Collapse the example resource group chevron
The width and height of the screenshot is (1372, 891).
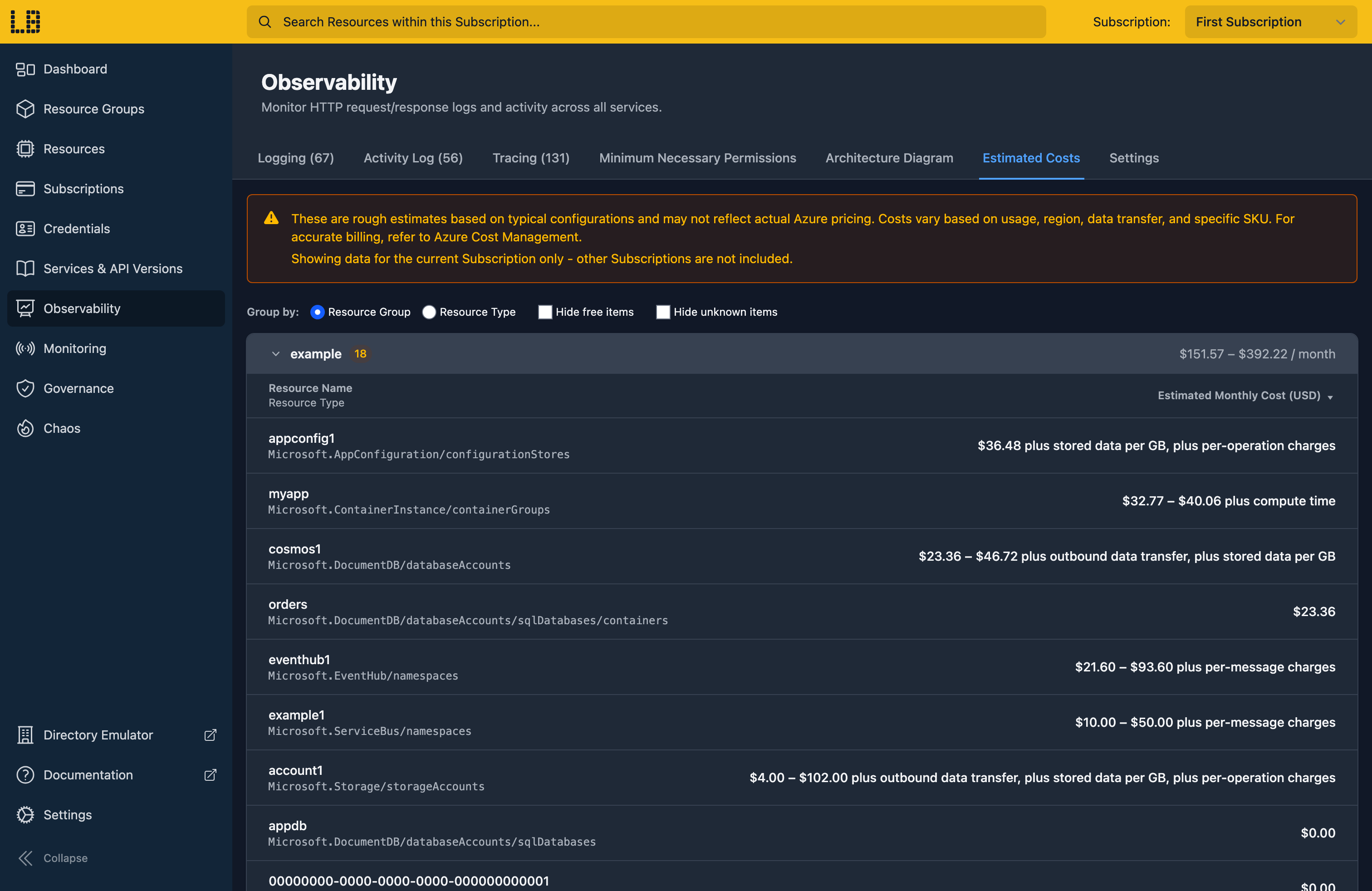[275, 354]
